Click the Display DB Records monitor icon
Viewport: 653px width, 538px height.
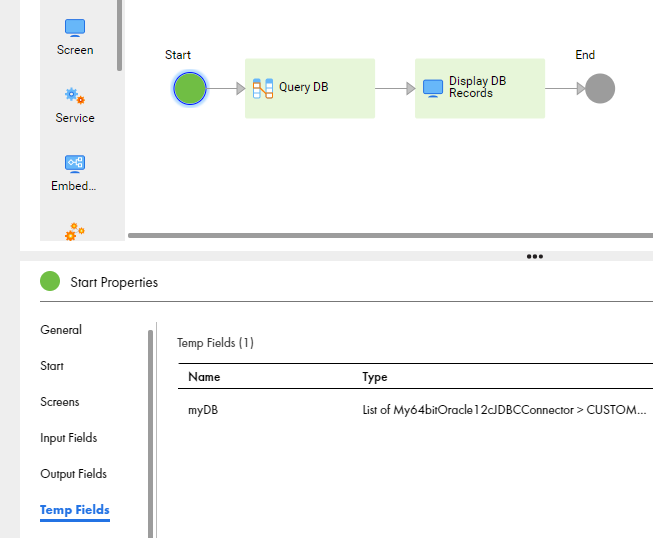[433, 88]
